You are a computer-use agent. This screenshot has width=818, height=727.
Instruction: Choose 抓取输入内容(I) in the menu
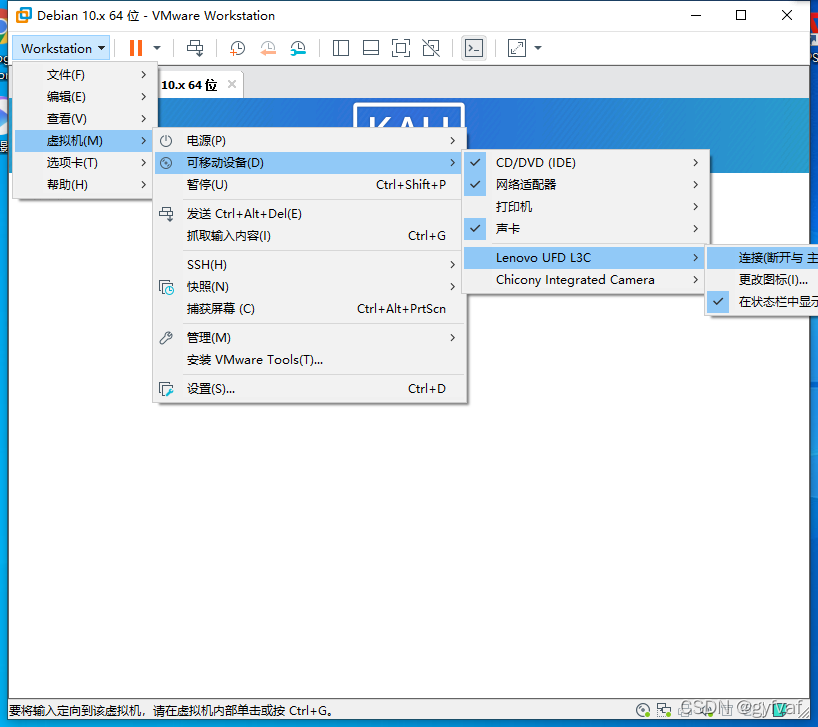point(309,236)
